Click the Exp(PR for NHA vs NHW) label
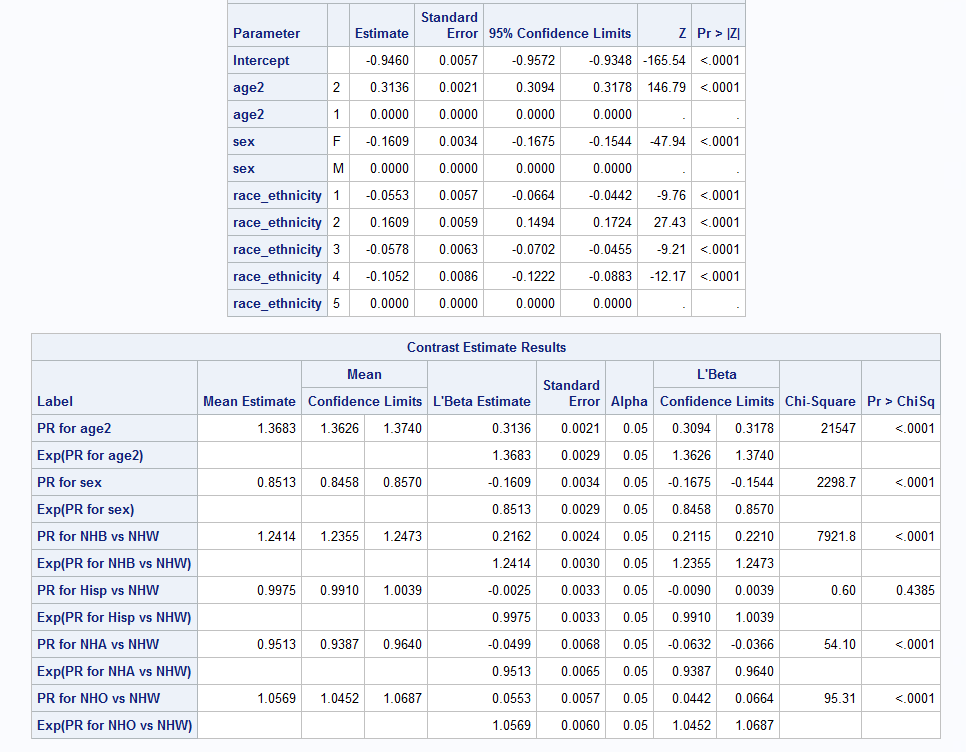 (x=113, y=671)
